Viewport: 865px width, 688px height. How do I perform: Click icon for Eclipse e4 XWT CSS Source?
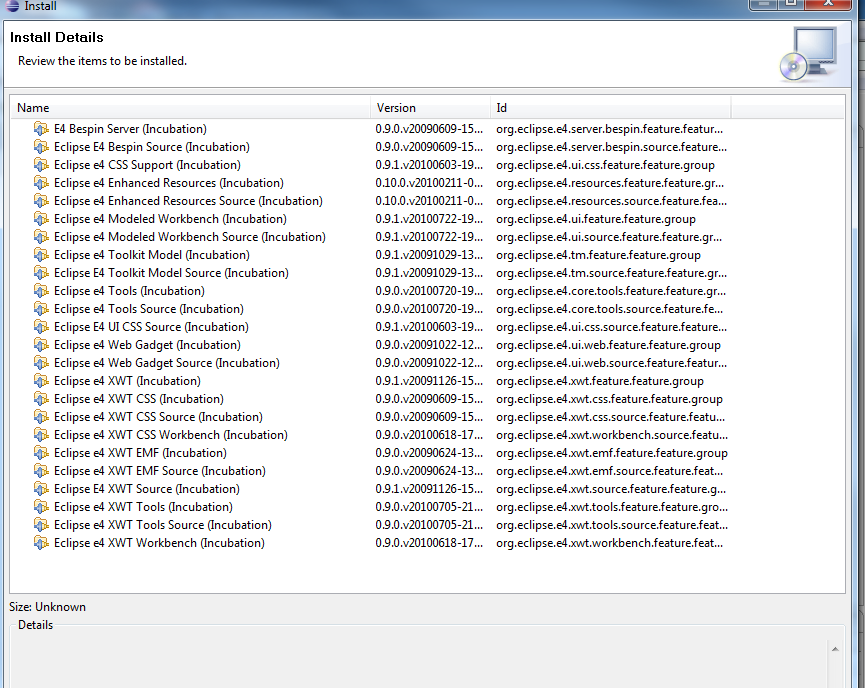[x=41, y=417]
